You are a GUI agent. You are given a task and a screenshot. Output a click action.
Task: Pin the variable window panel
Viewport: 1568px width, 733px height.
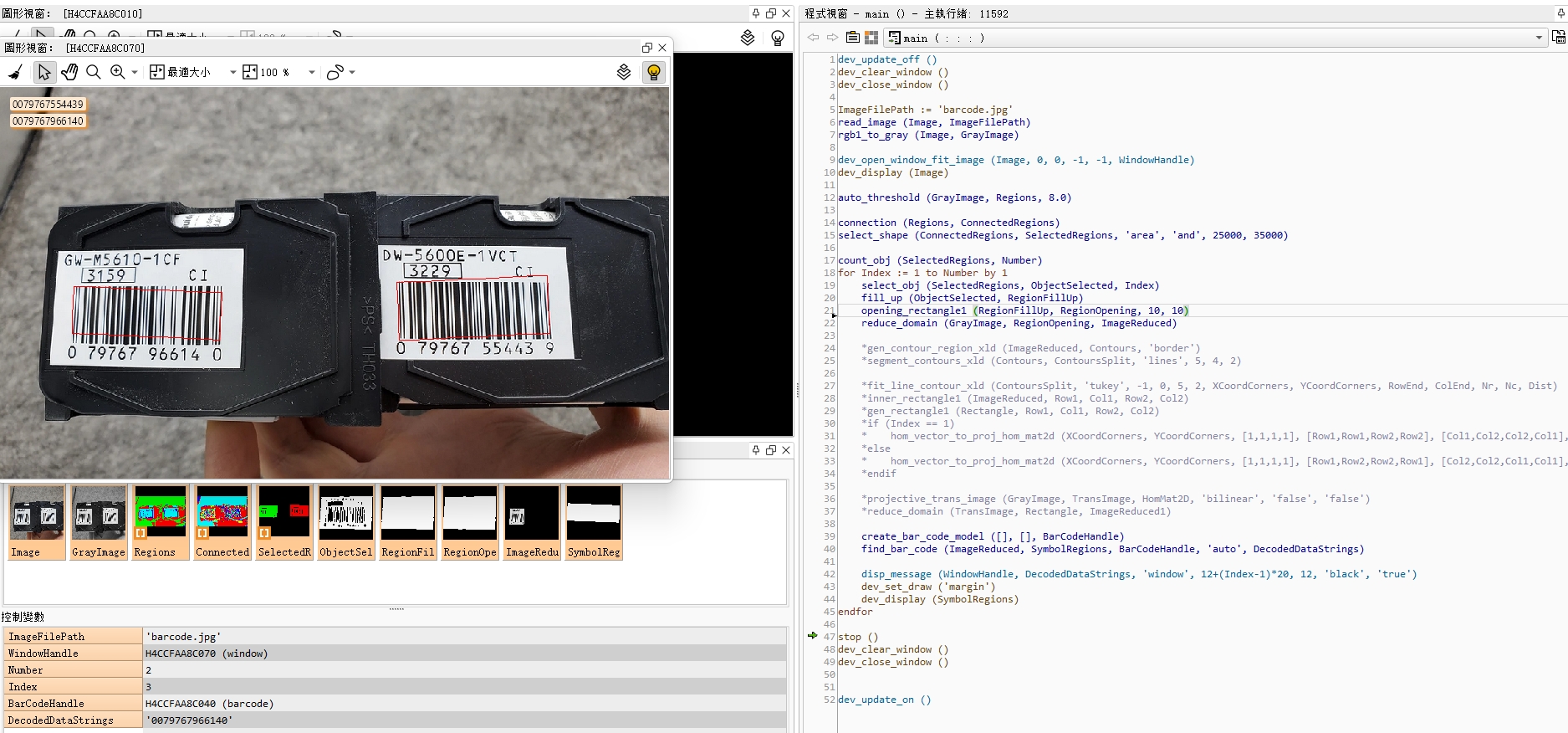pyautogui.click(x=756, y=450)
